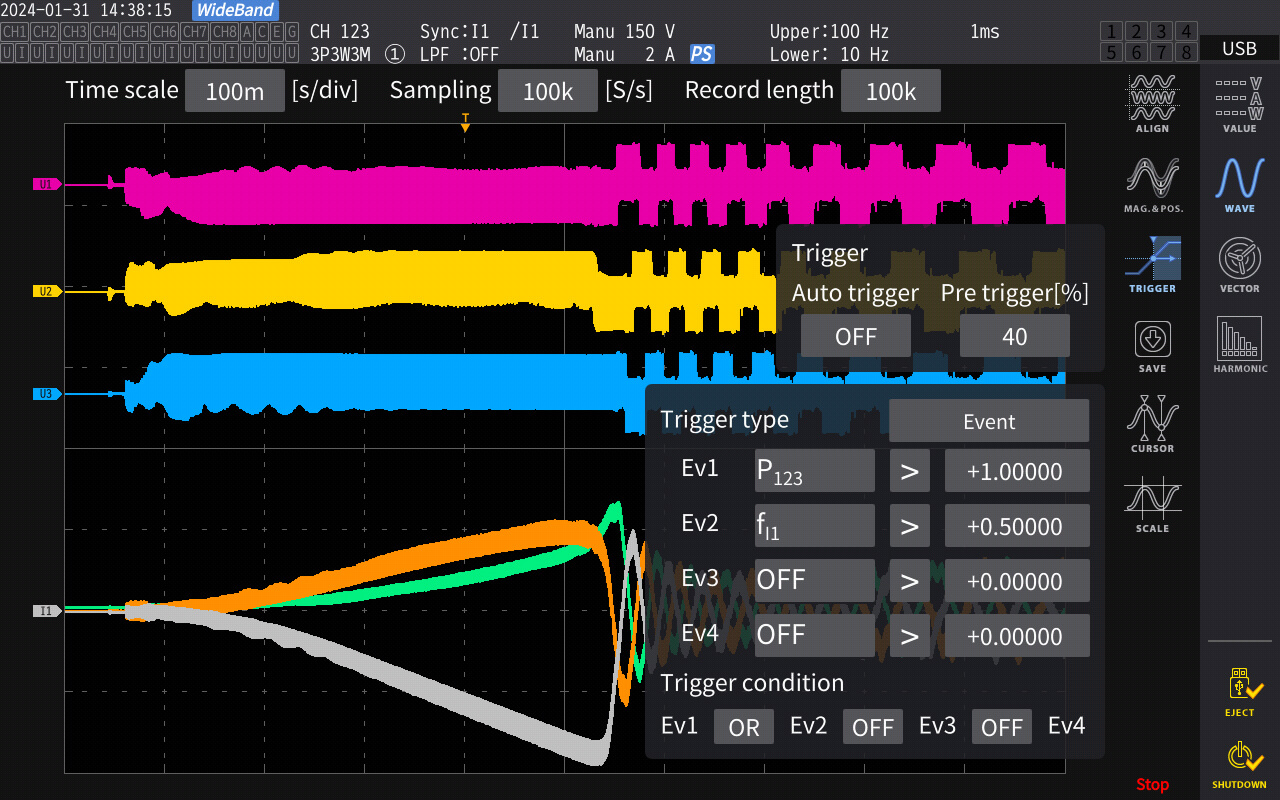Switch to the VECTOR display screen
Viewport: 1280px width, 800px height.
point(1240,263)
